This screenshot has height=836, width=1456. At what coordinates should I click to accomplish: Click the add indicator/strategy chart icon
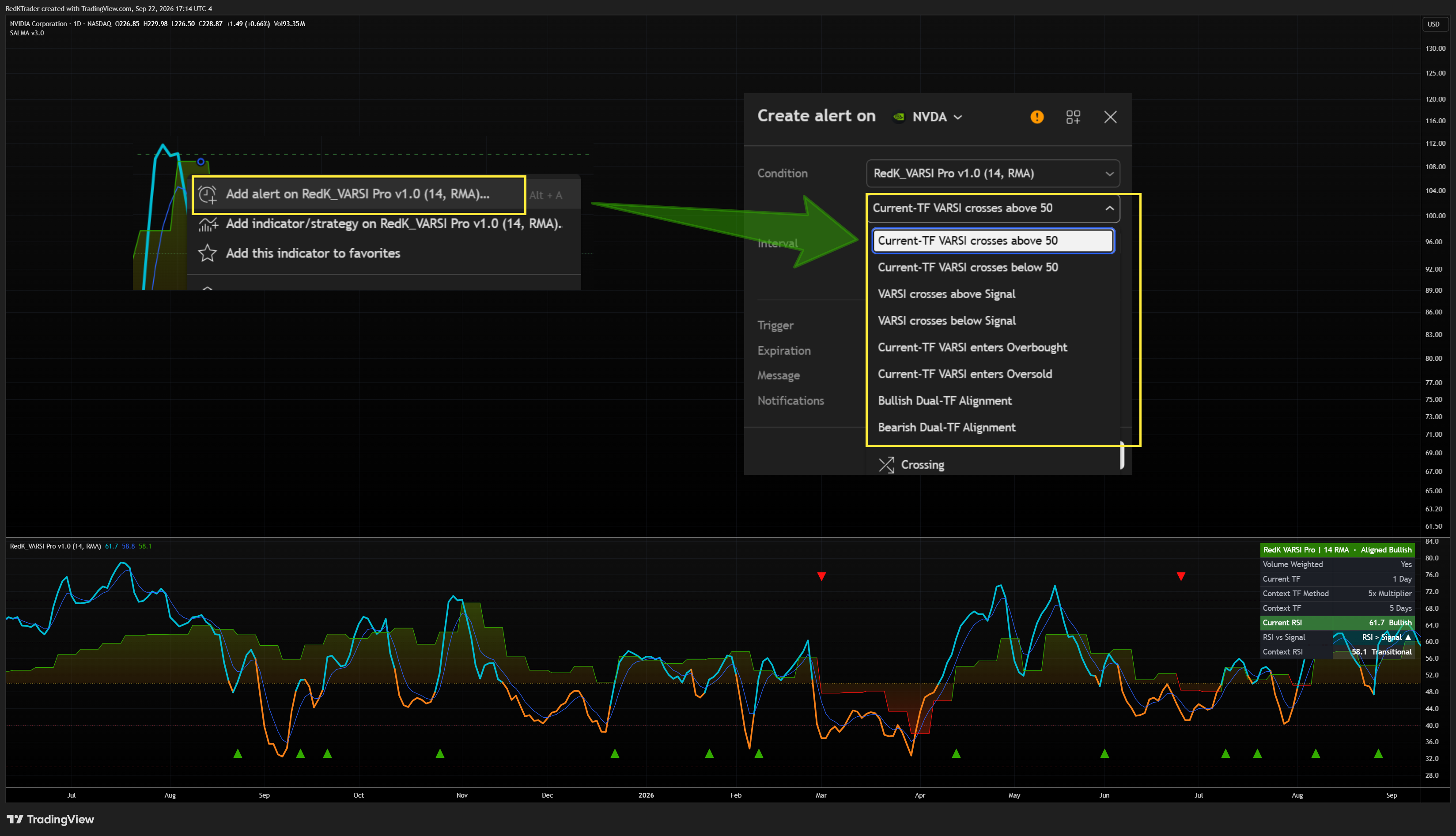point(208,224)
